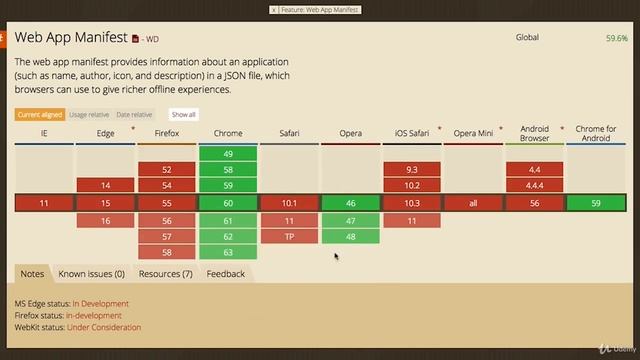The width and height of the screenshot is (640, 360).
Task: Select the Android Browser 56 cell
Action: coord(534,203)
